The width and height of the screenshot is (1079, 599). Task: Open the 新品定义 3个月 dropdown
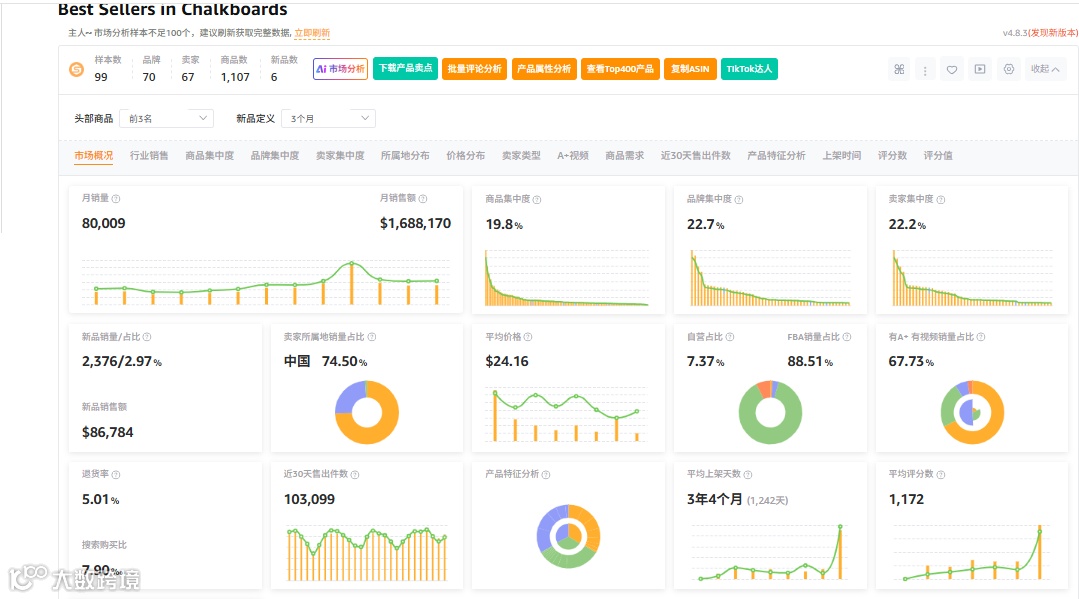coord(328,118)
